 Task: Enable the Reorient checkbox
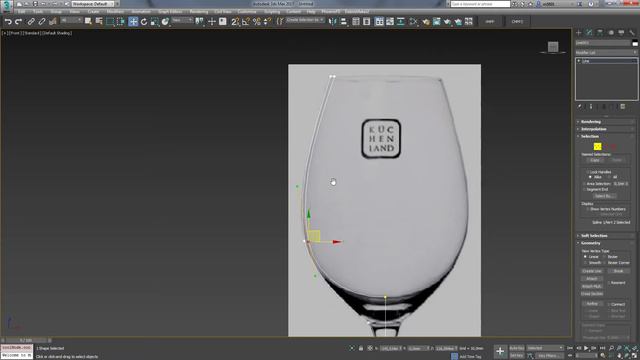coord(609,282)
